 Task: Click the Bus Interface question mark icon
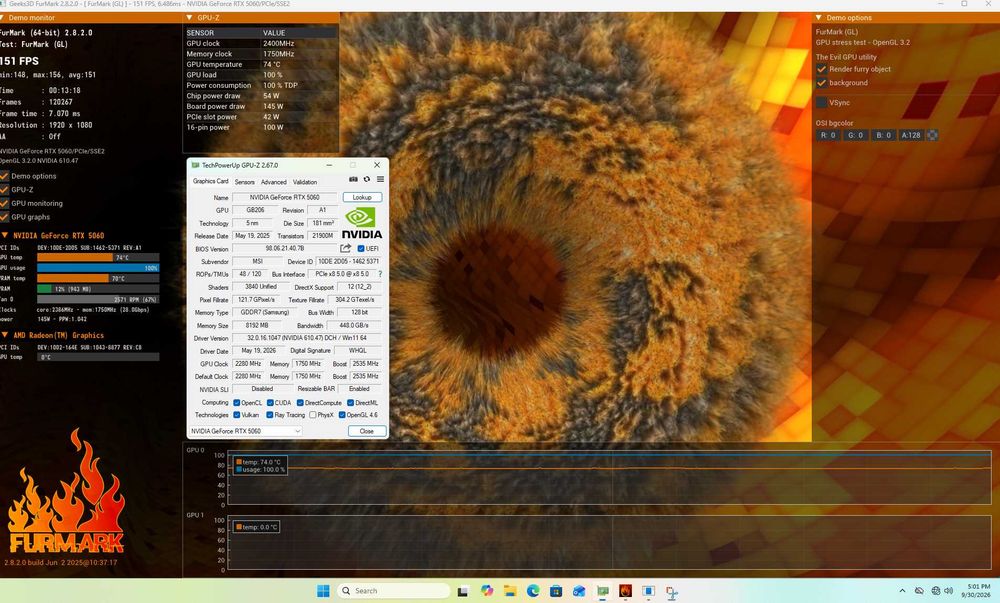[x=380, y=274]
